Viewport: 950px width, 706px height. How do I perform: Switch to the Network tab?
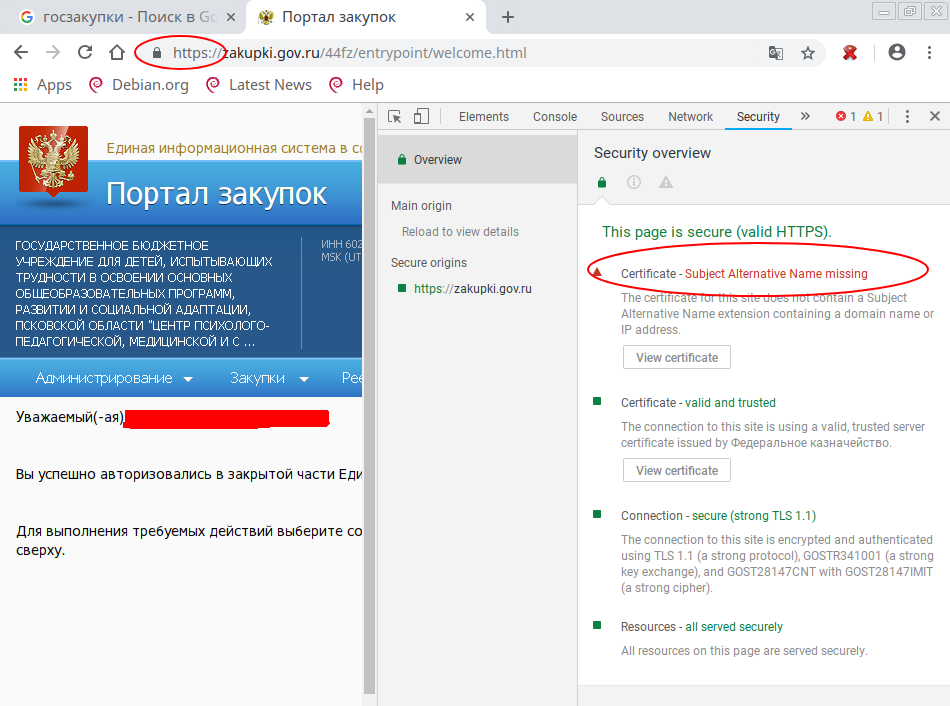point(690,117)
